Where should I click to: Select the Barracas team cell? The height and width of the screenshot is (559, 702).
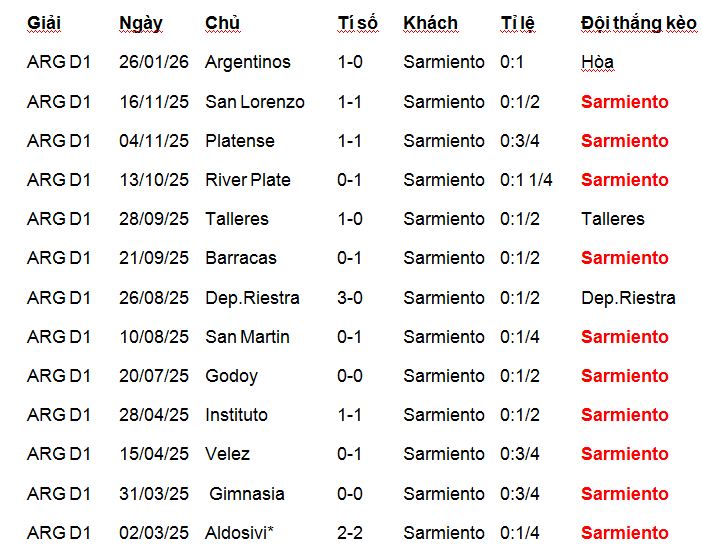[240, 258]
